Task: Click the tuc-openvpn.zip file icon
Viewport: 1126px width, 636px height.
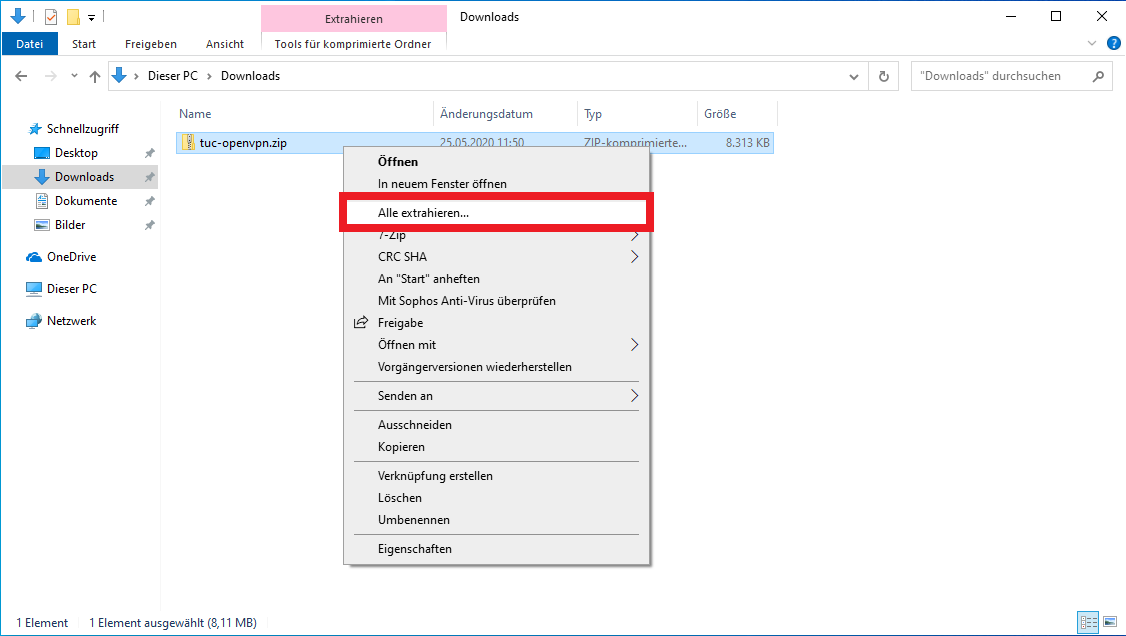Action: pos(188,143)
